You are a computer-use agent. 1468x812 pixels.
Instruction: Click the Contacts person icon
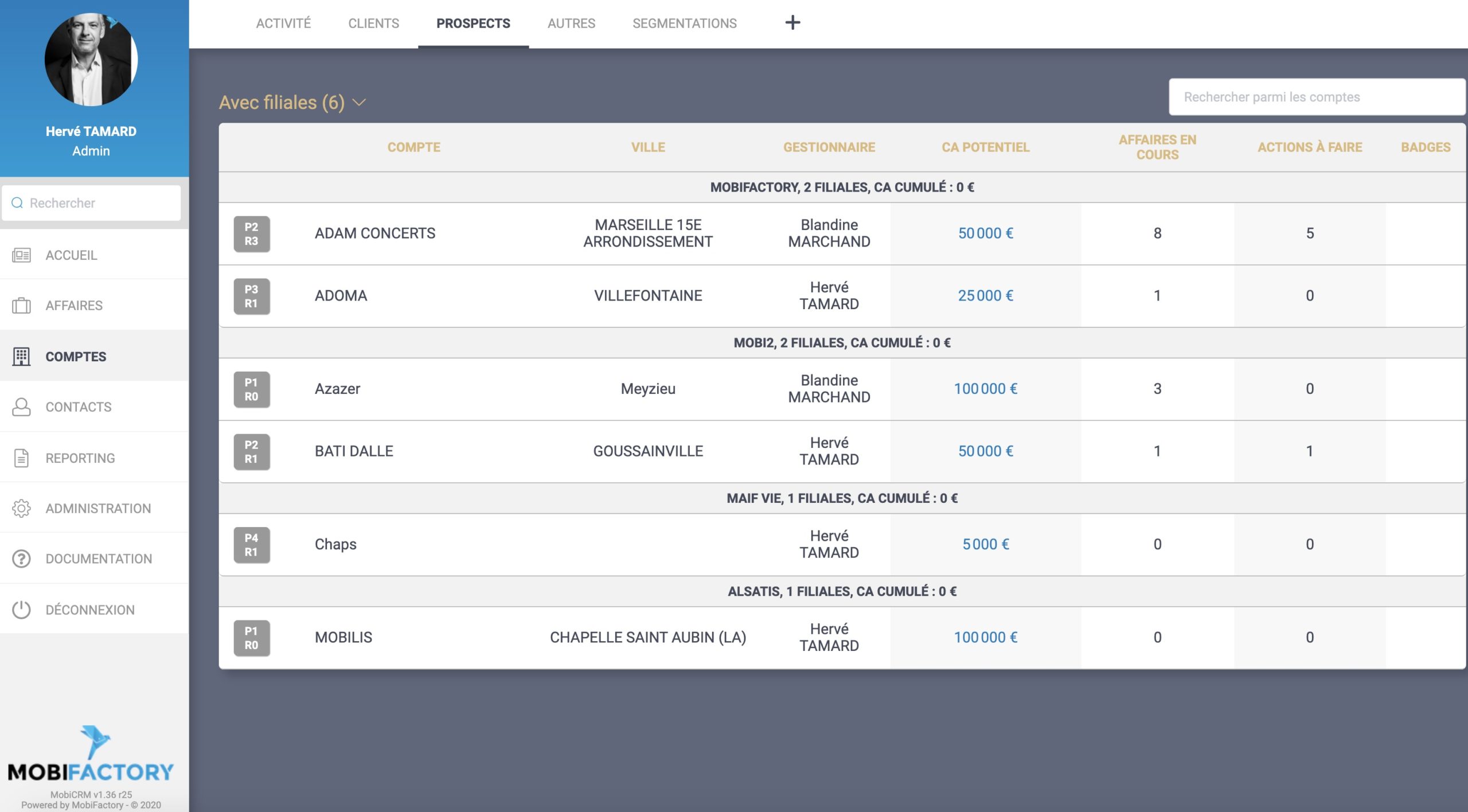coord(21,407)
